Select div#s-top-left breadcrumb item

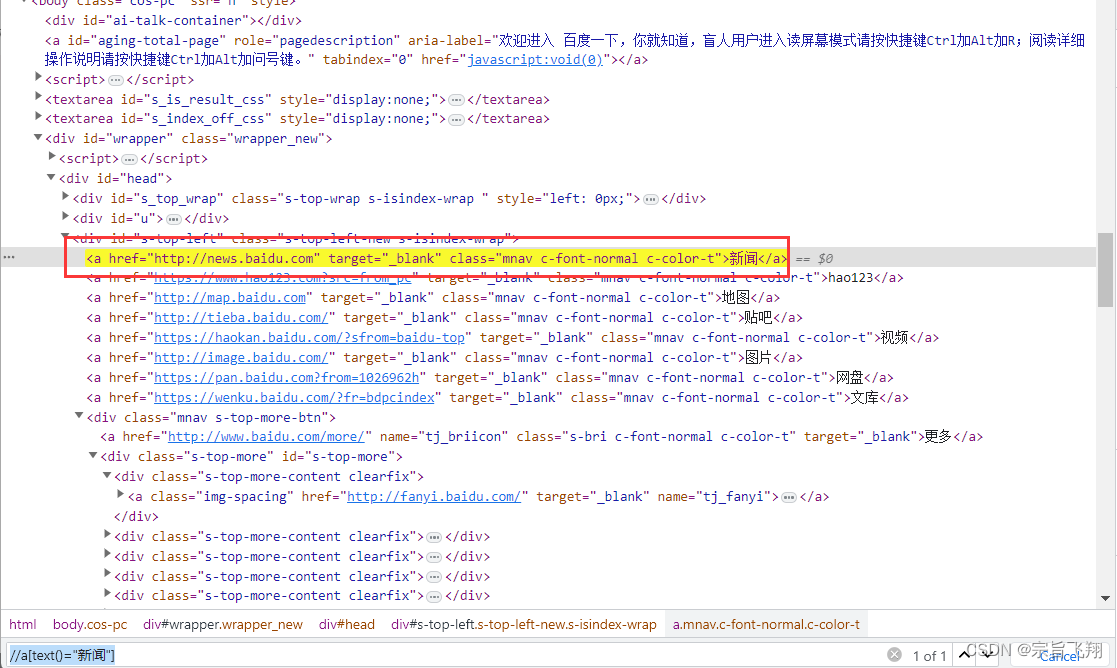[524, 625]
